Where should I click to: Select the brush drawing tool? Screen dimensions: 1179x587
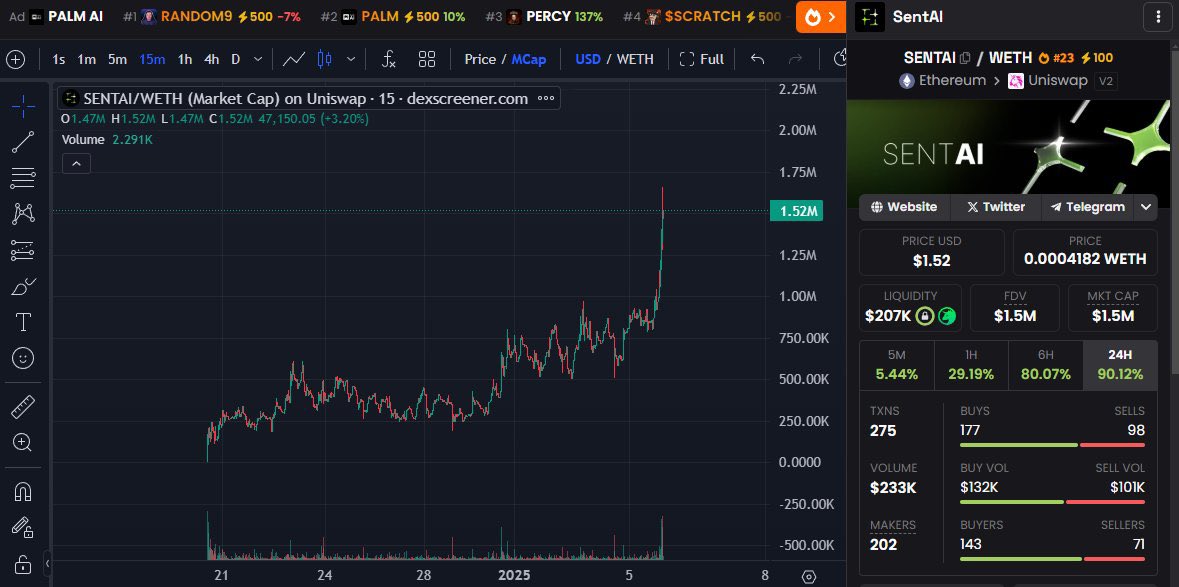[23, 286]
